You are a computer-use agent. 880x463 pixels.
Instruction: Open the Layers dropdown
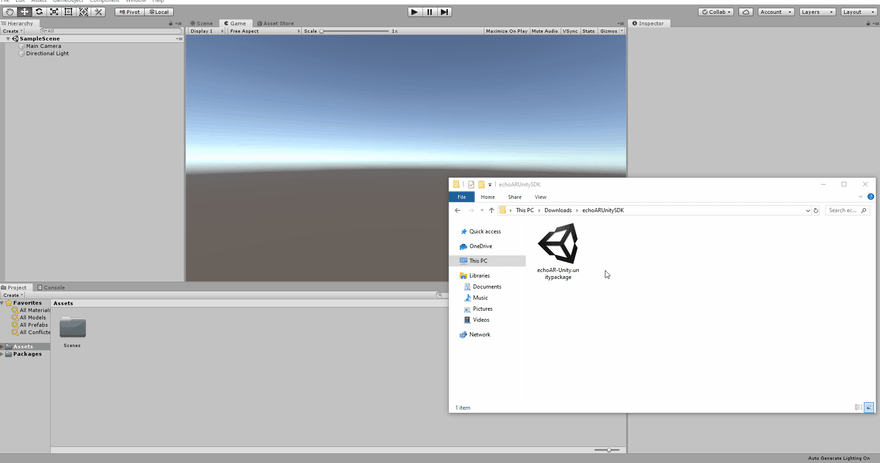tap(817, 12)
